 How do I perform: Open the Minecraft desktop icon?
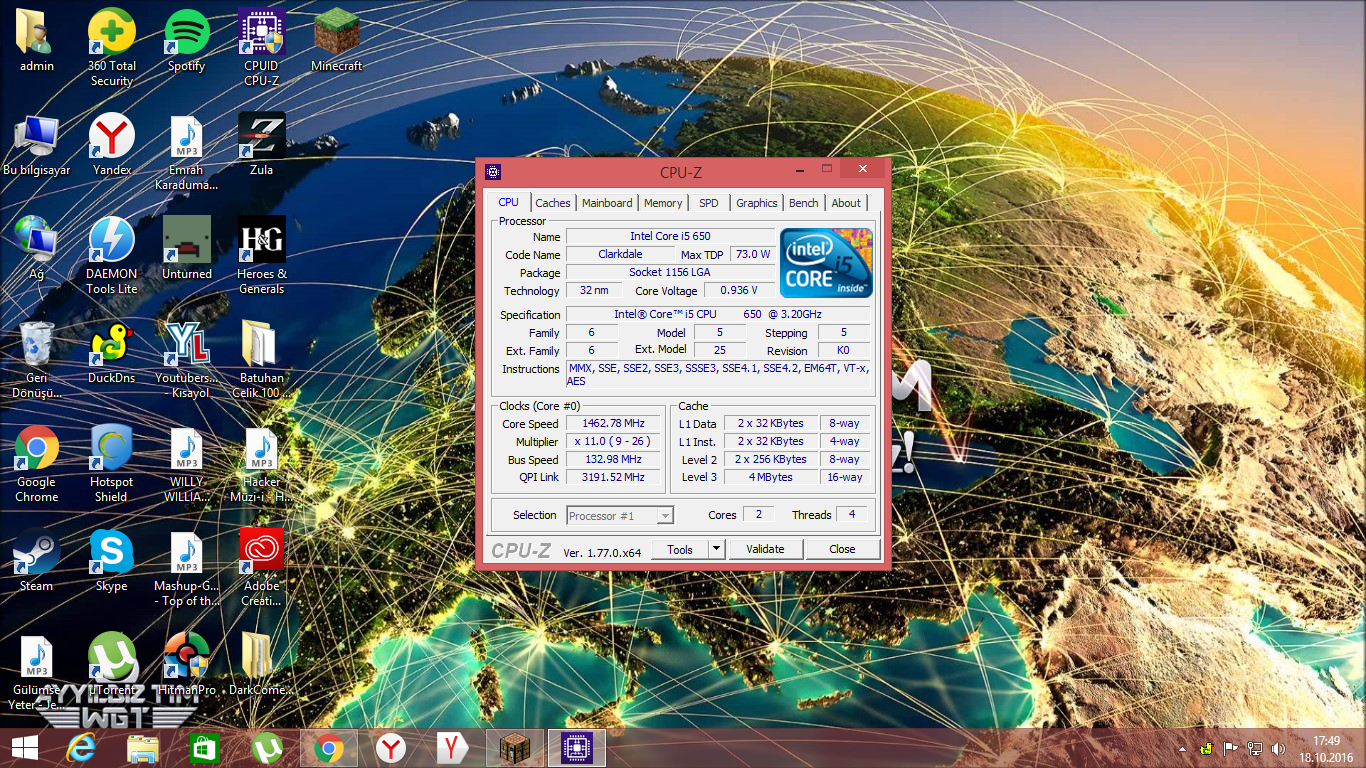click(336, 34)
